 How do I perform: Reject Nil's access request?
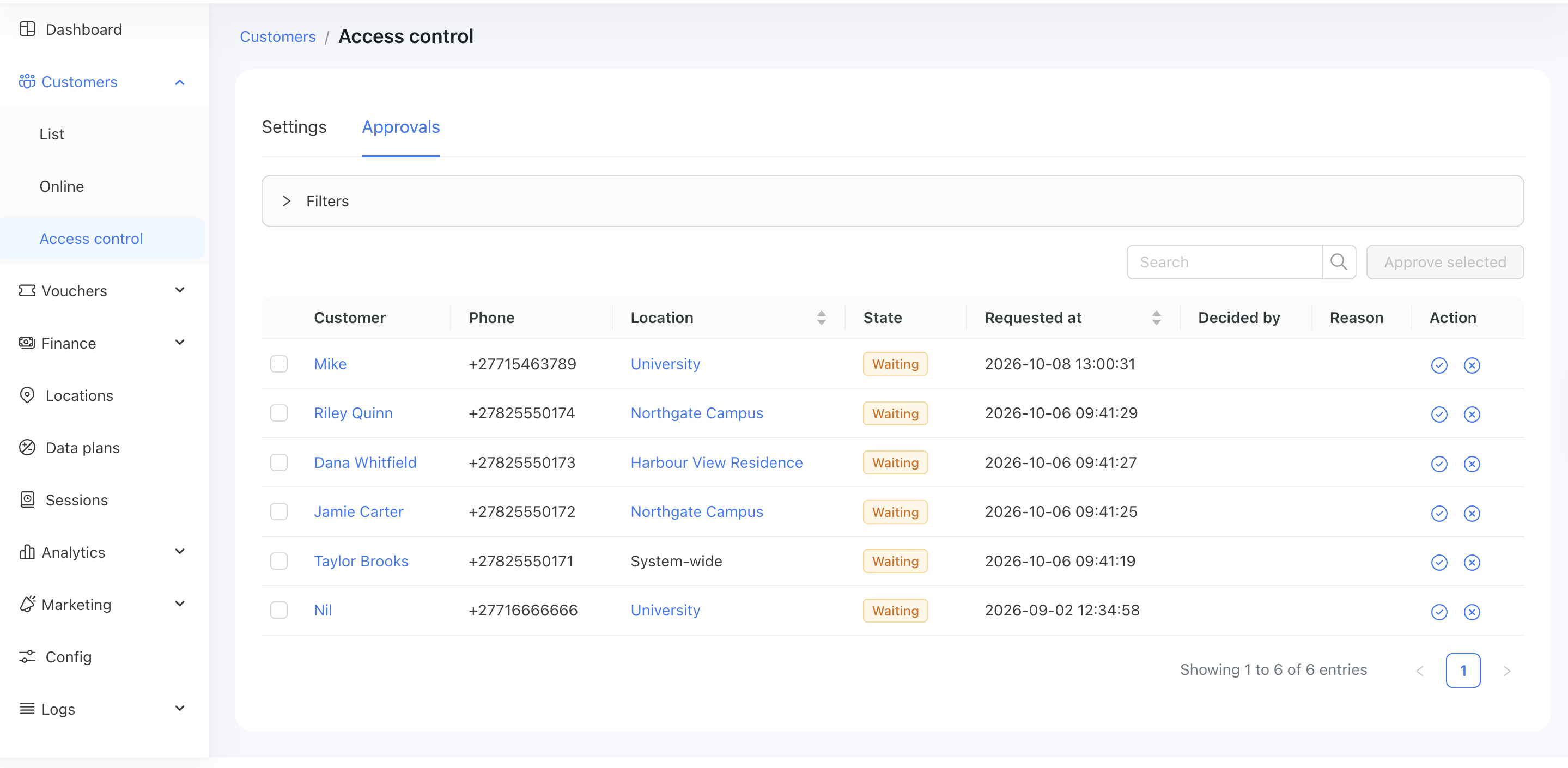[1472, 612]
